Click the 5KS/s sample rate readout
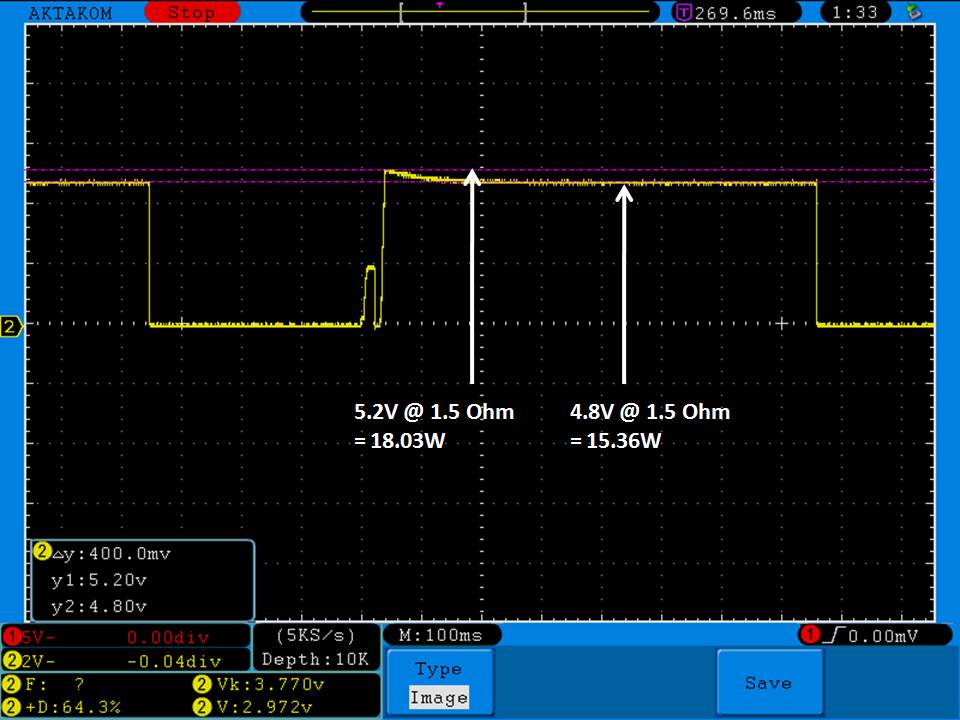 click(x=315, y=636)
